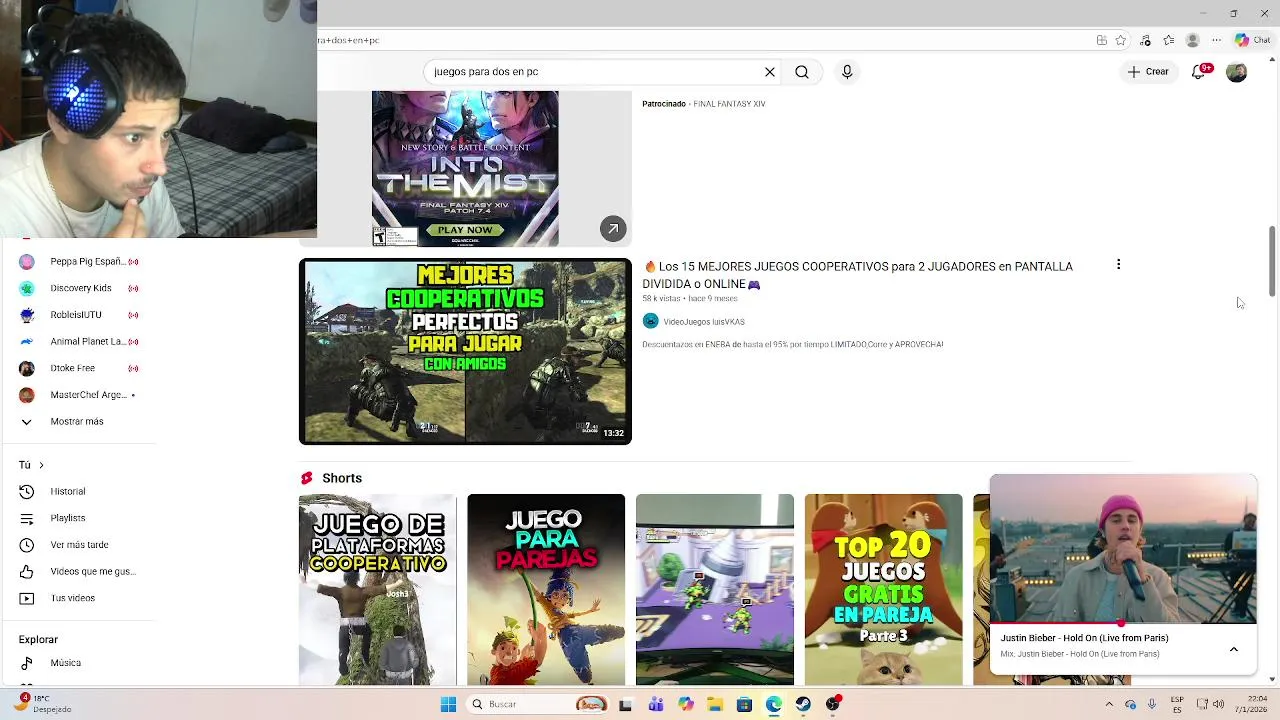Click the split screen icon in address bar
The width and height of the screenshot is (1280, 720).
(x=1101, y=40)
